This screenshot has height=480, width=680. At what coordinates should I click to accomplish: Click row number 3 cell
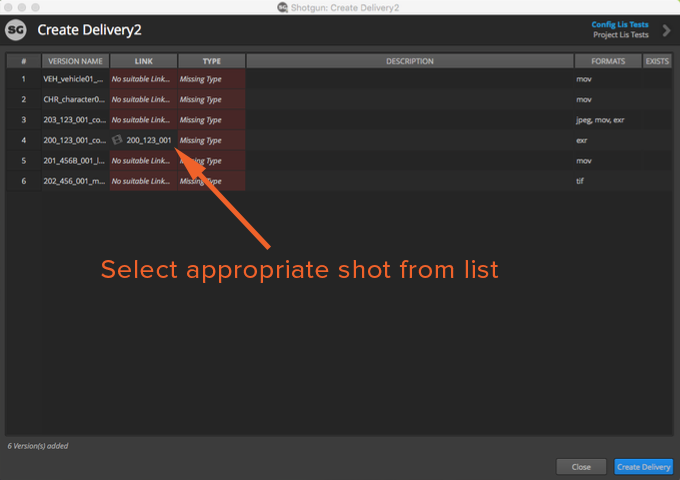[x=24, y=120]
